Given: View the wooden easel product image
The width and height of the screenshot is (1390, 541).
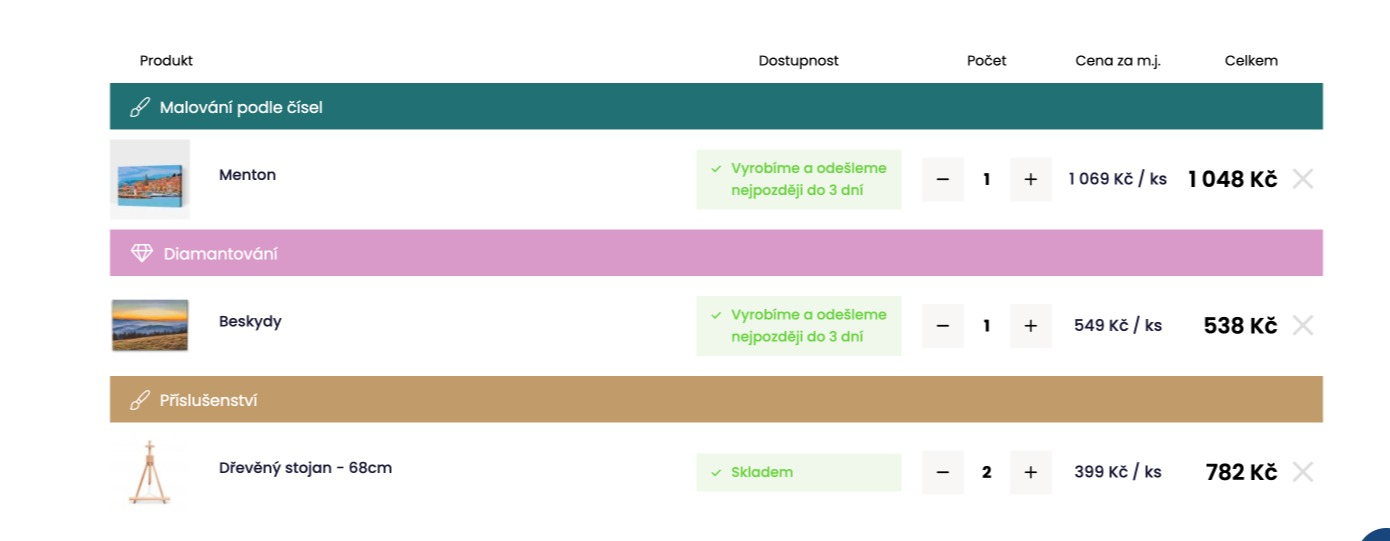Looking at the screenshot, I should coord(150,472).
